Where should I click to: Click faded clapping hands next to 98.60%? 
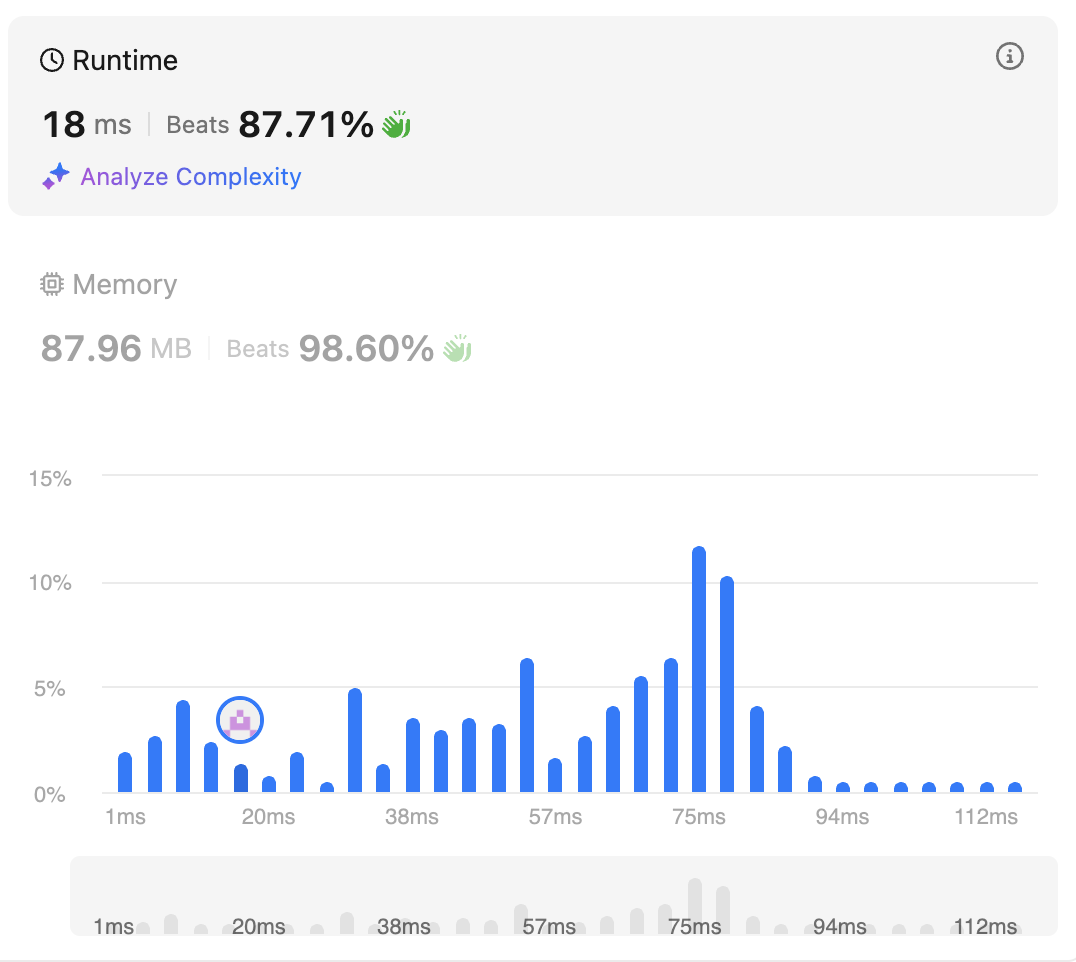[457, 349]
